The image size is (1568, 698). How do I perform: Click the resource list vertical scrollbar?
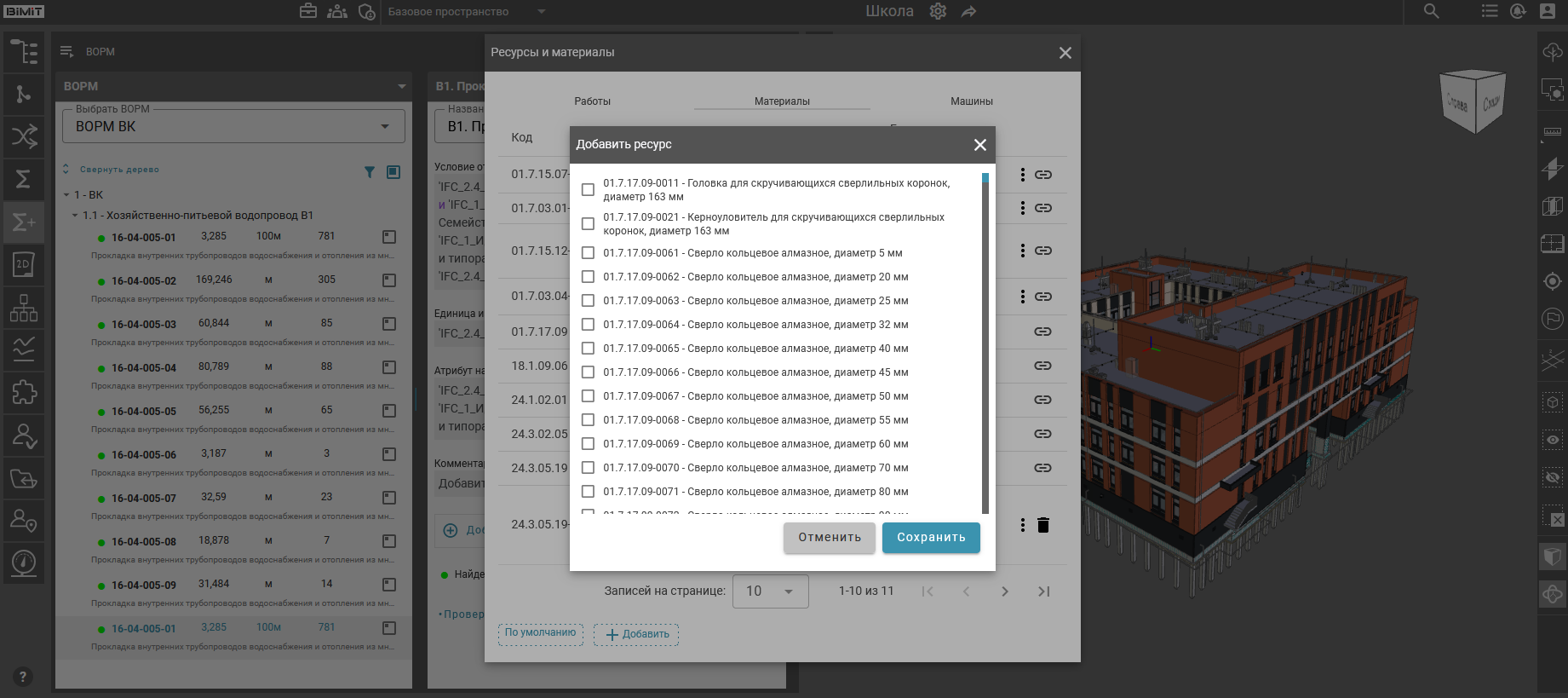click(x=985, y=341)
